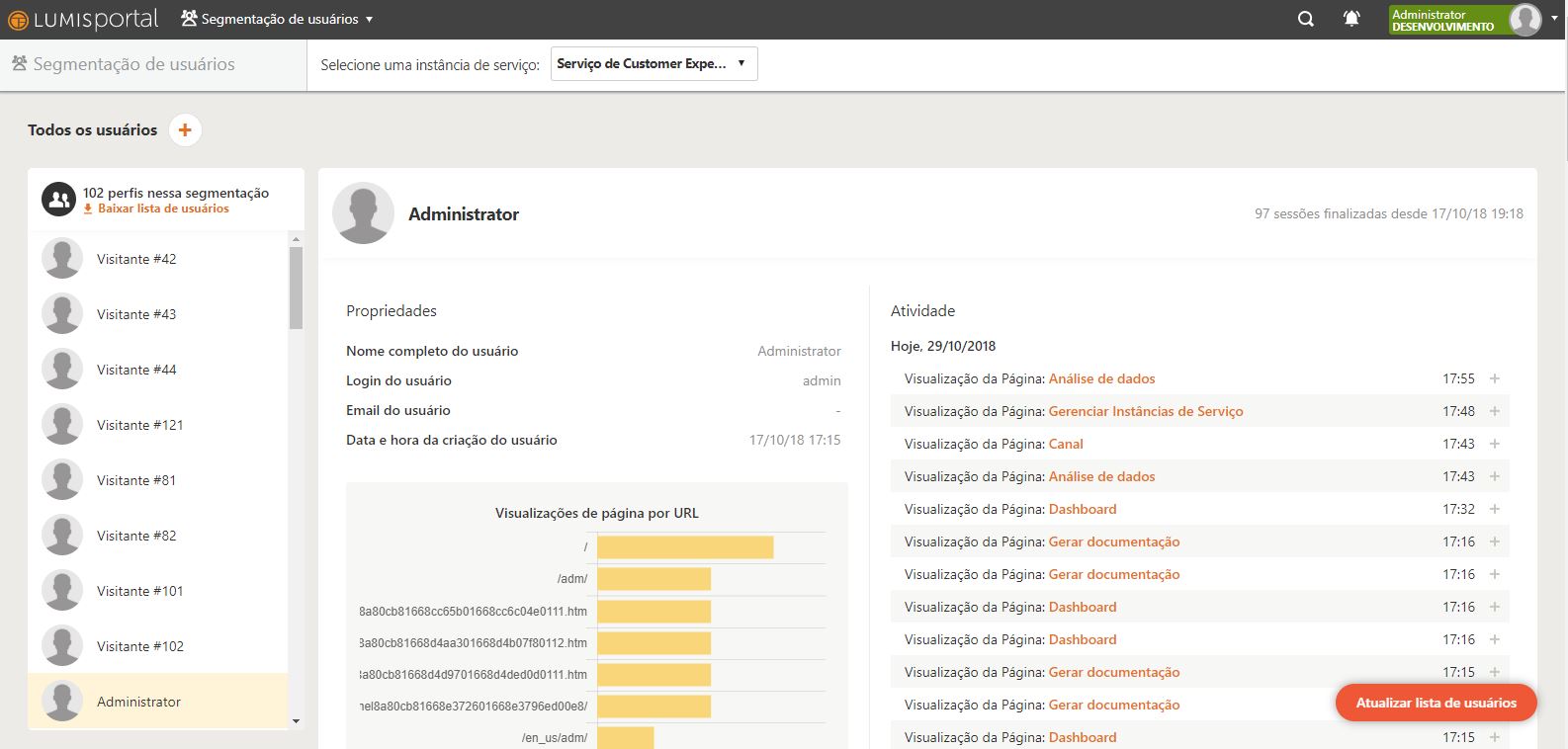The image size is (1568, 749).
Task: Expand the 17:32 Dashboard entry
Action: click(1495, 509)
